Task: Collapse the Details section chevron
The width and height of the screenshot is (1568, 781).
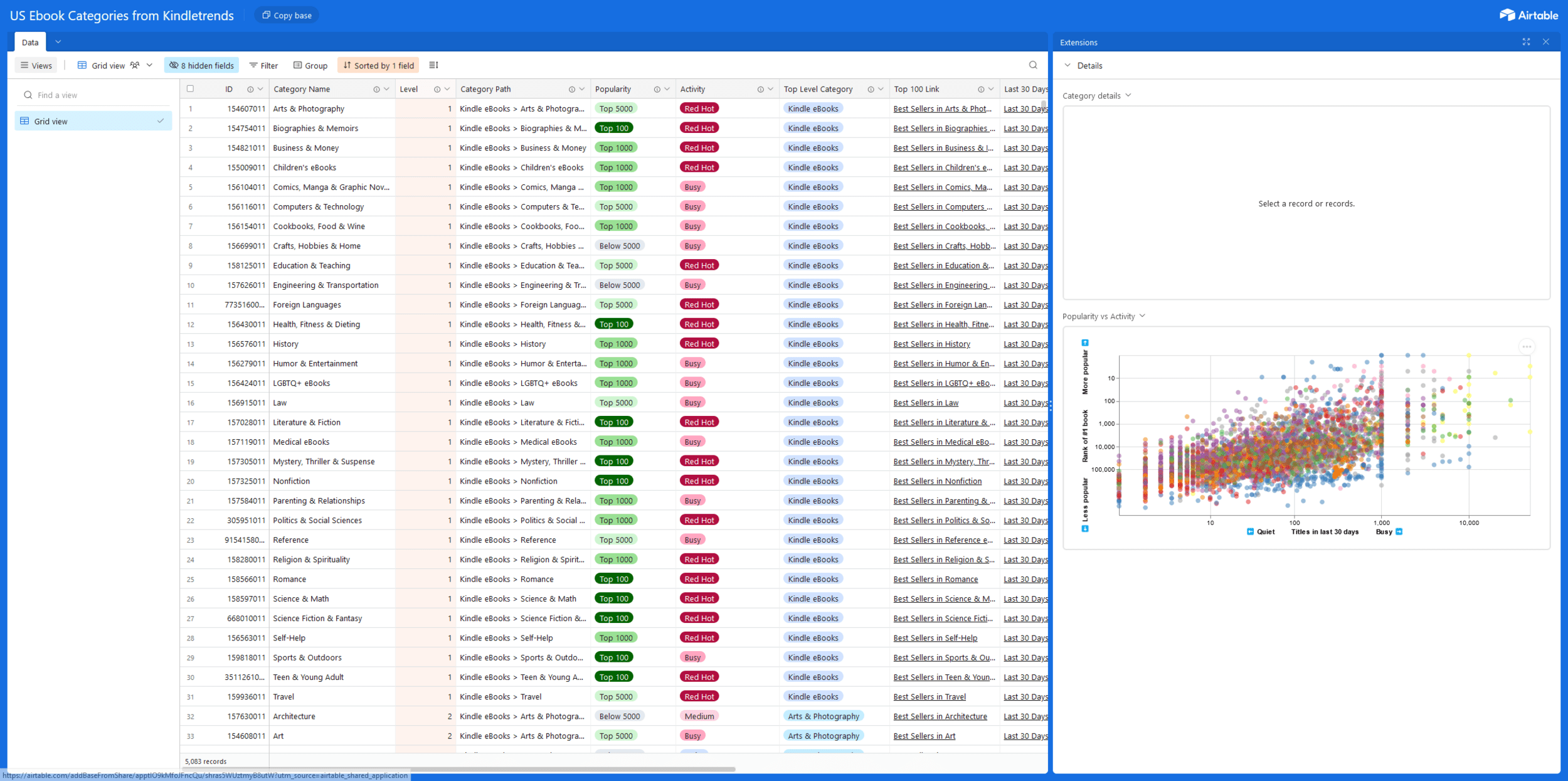Action: (x=1067, y=65)
